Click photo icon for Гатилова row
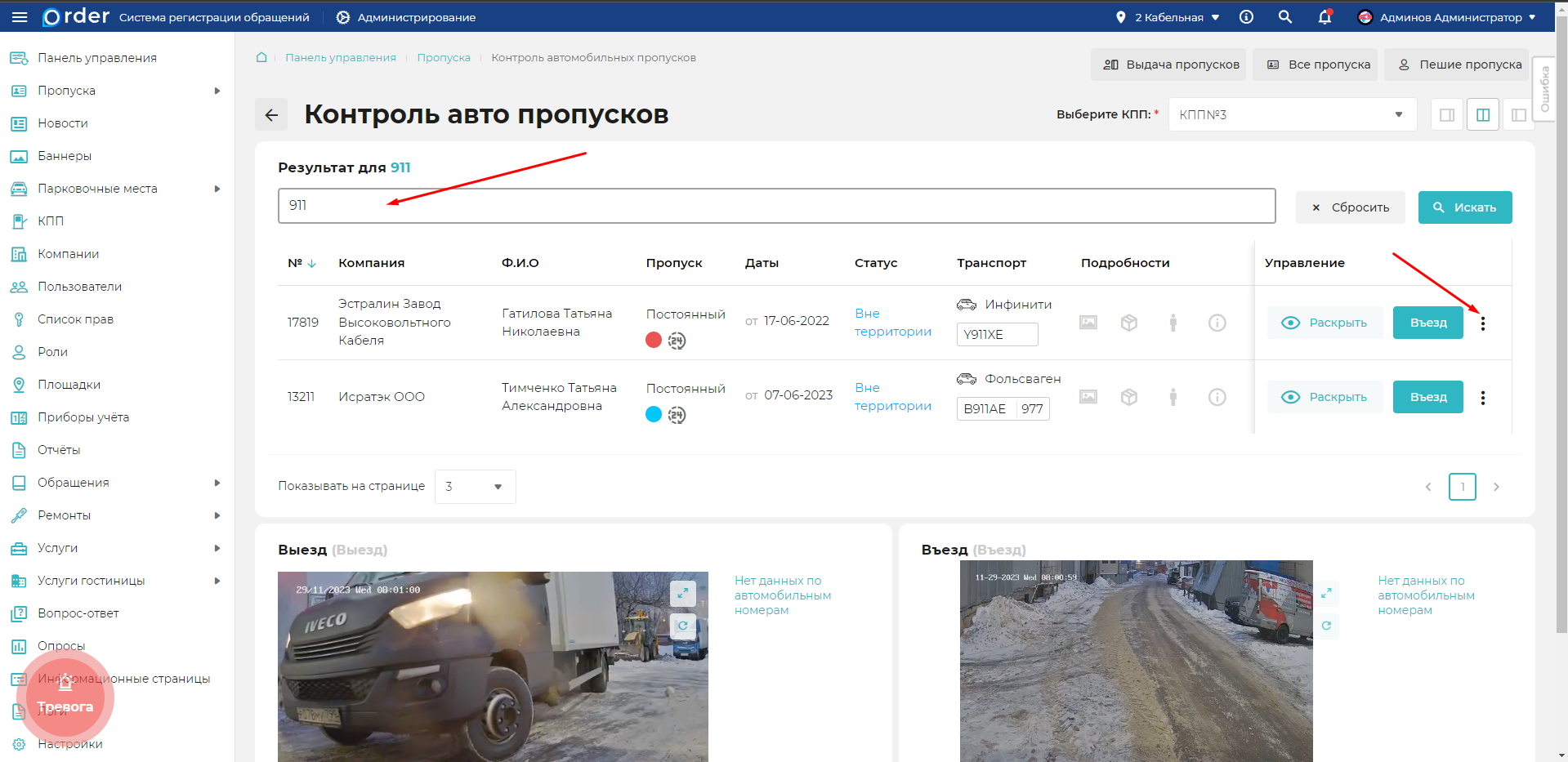1568x762 pixels. (x=1088, y=323)
